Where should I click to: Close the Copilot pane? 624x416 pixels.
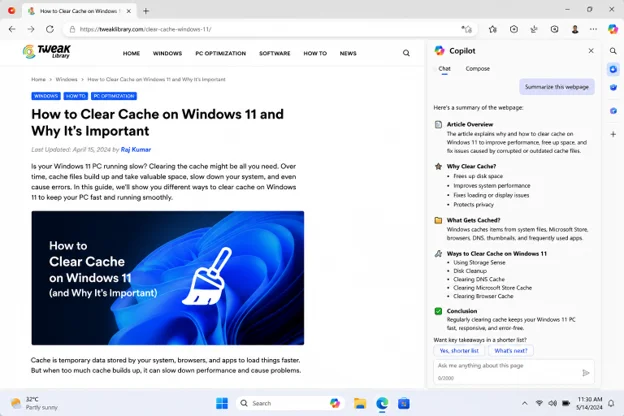(x=591, y=51)
